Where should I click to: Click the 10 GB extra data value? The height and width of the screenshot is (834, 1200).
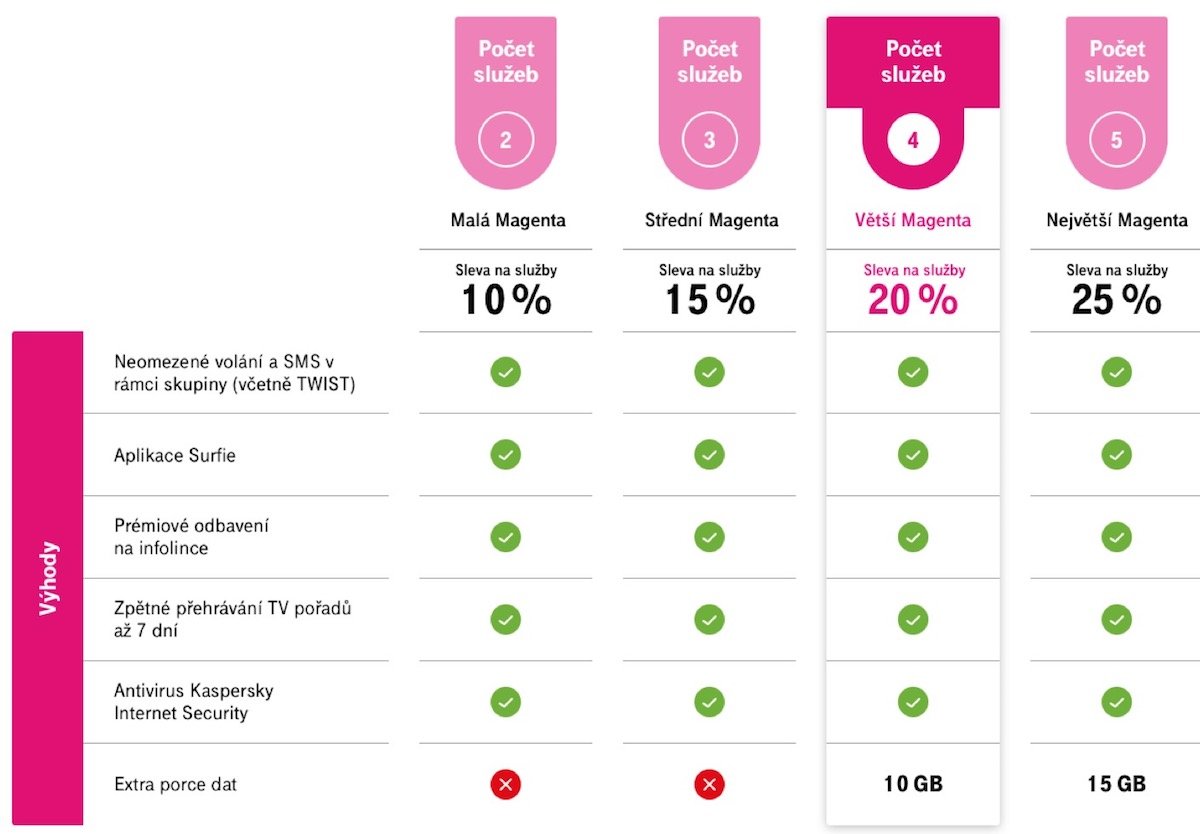click(912, 784)
